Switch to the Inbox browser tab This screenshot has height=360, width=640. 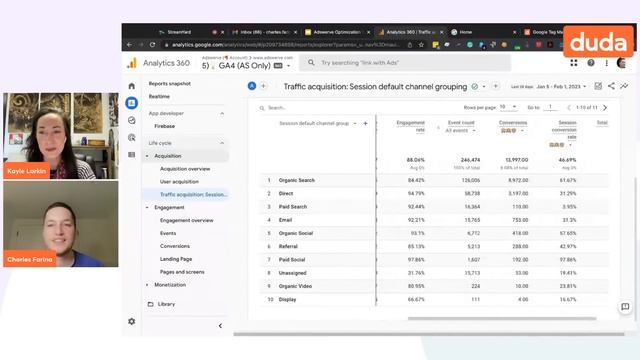click(x=264, y=32)
